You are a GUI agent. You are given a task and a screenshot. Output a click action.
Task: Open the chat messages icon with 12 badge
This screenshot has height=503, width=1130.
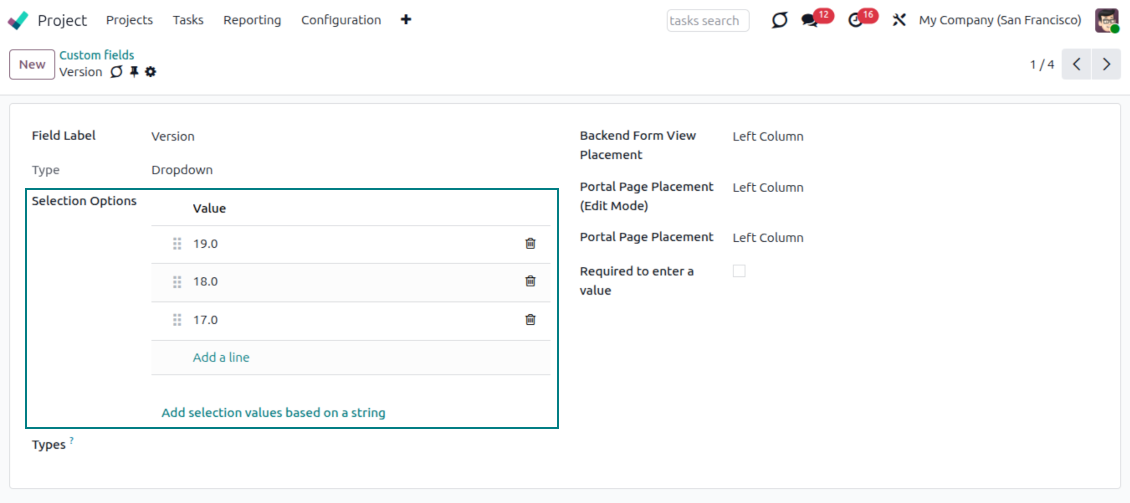pos(809,20)
